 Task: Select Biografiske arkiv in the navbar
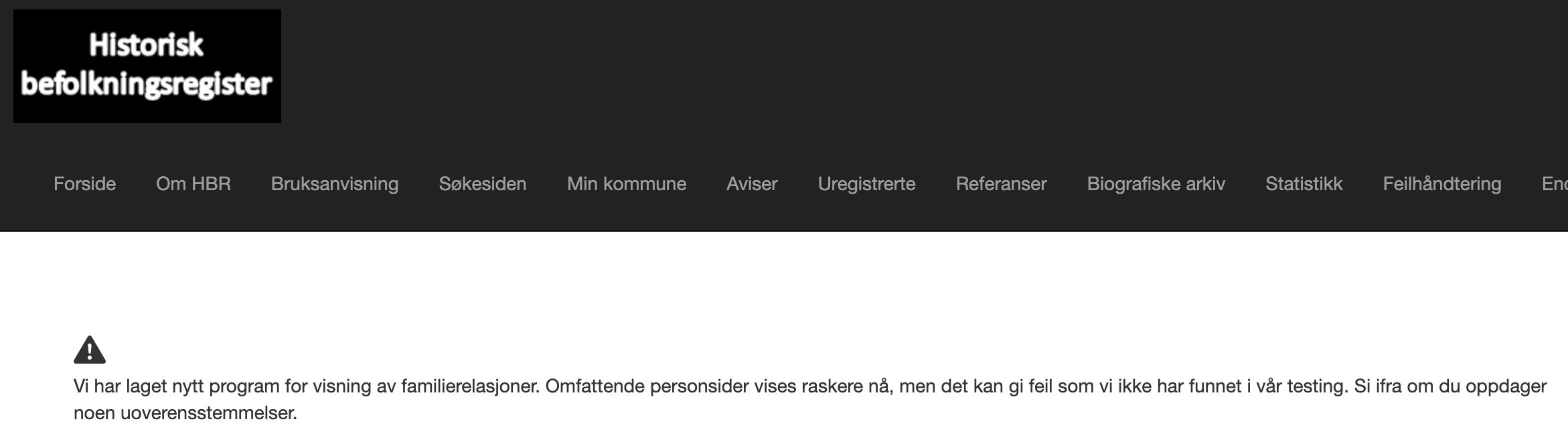(x=1156, y=184)
